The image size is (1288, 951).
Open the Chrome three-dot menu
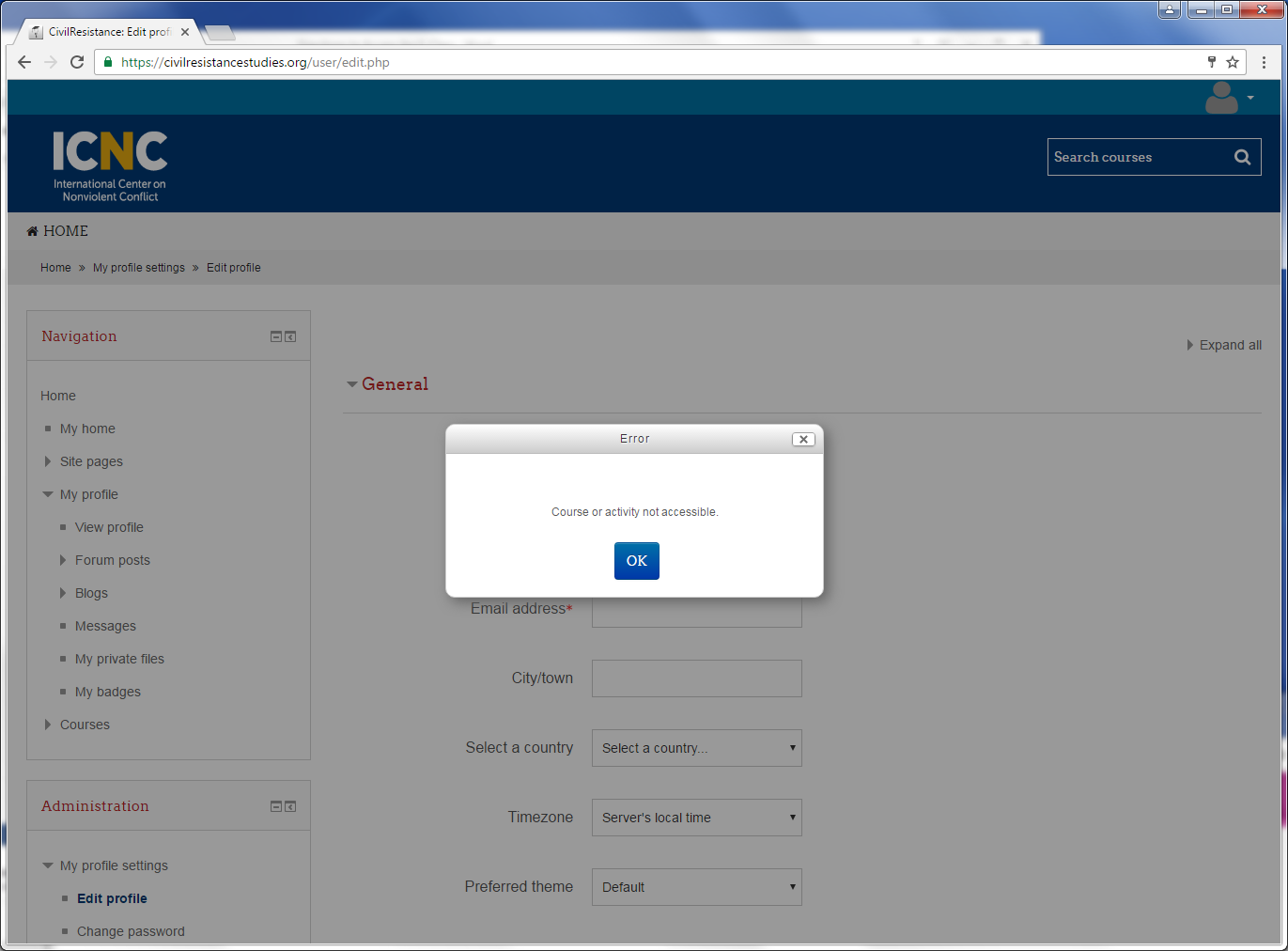point(1264,62)
